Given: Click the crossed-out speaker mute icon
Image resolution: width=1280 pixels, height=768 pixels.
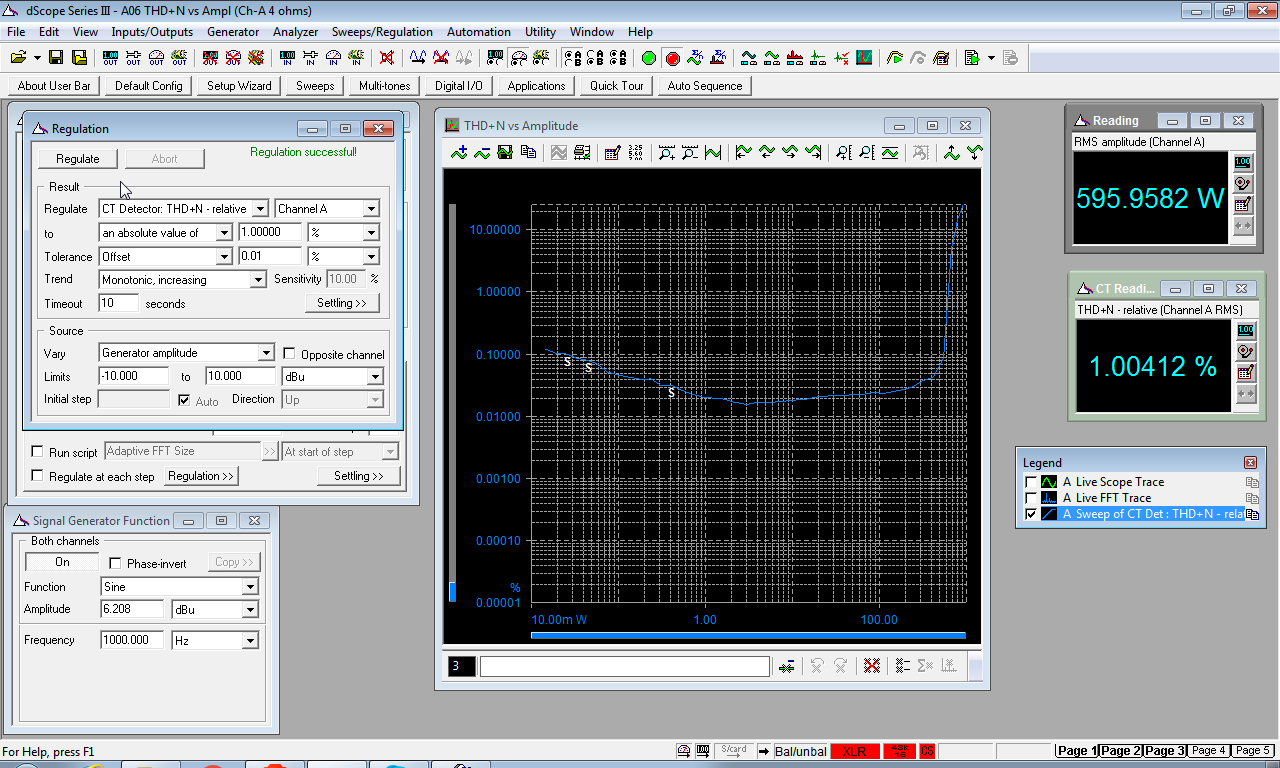Looking at the screenshot, I should click(x=387, y=57).
